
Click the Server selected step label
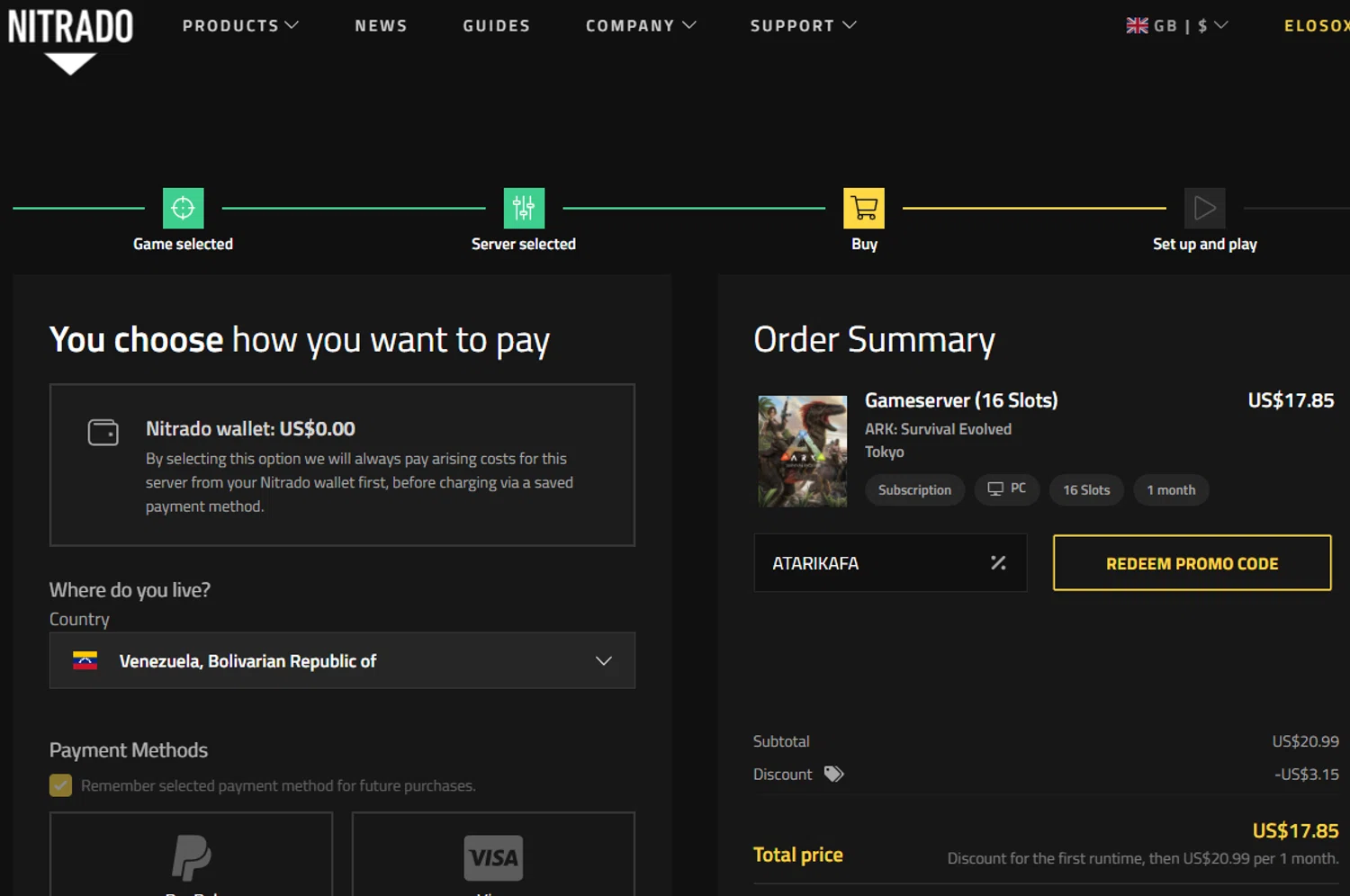[524, 244]
